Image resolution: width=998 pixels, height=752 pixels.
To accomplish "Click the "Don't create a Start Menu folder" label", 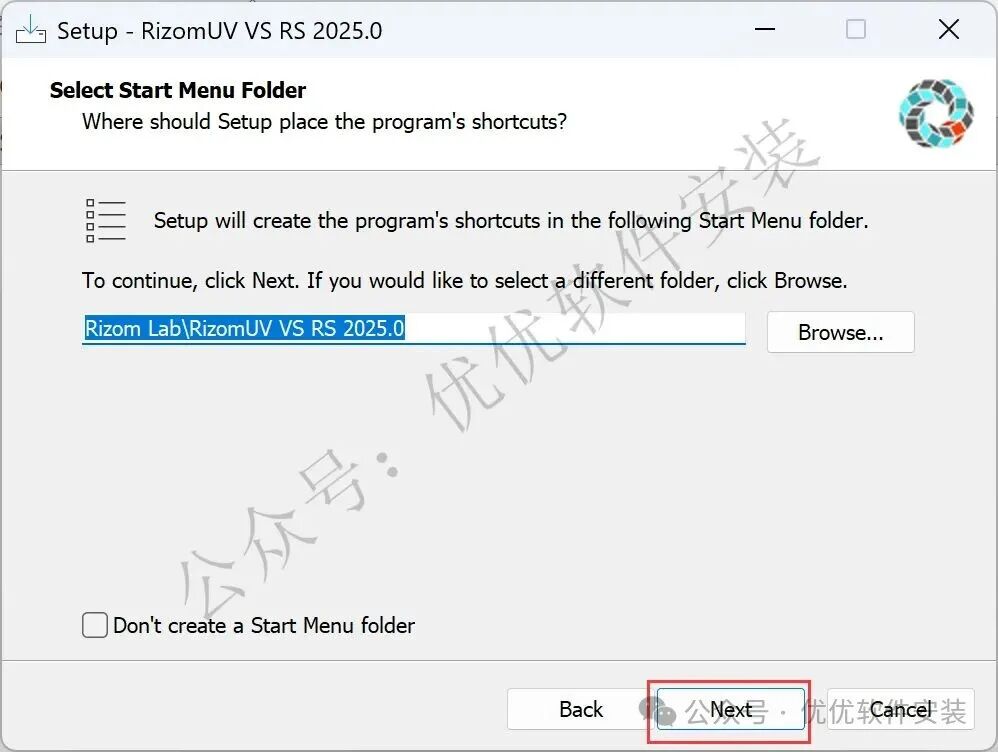I will tap(264, 625).
